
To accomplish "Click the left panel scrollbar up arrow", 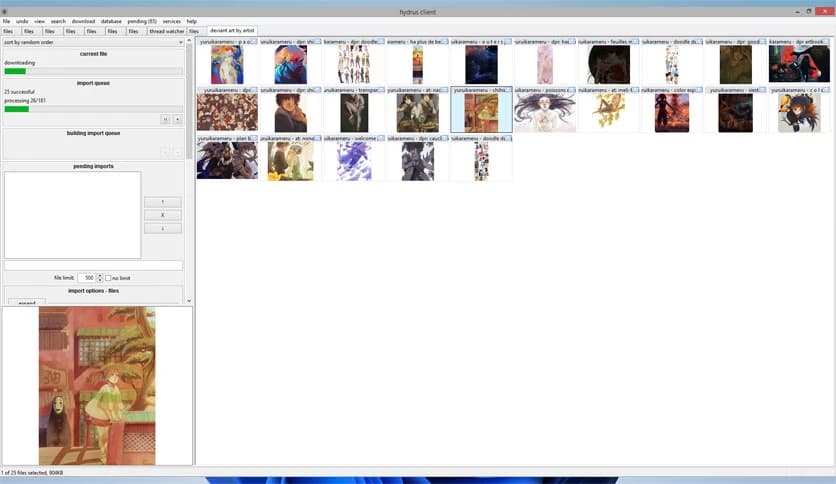I will click(x=189, y=41).
